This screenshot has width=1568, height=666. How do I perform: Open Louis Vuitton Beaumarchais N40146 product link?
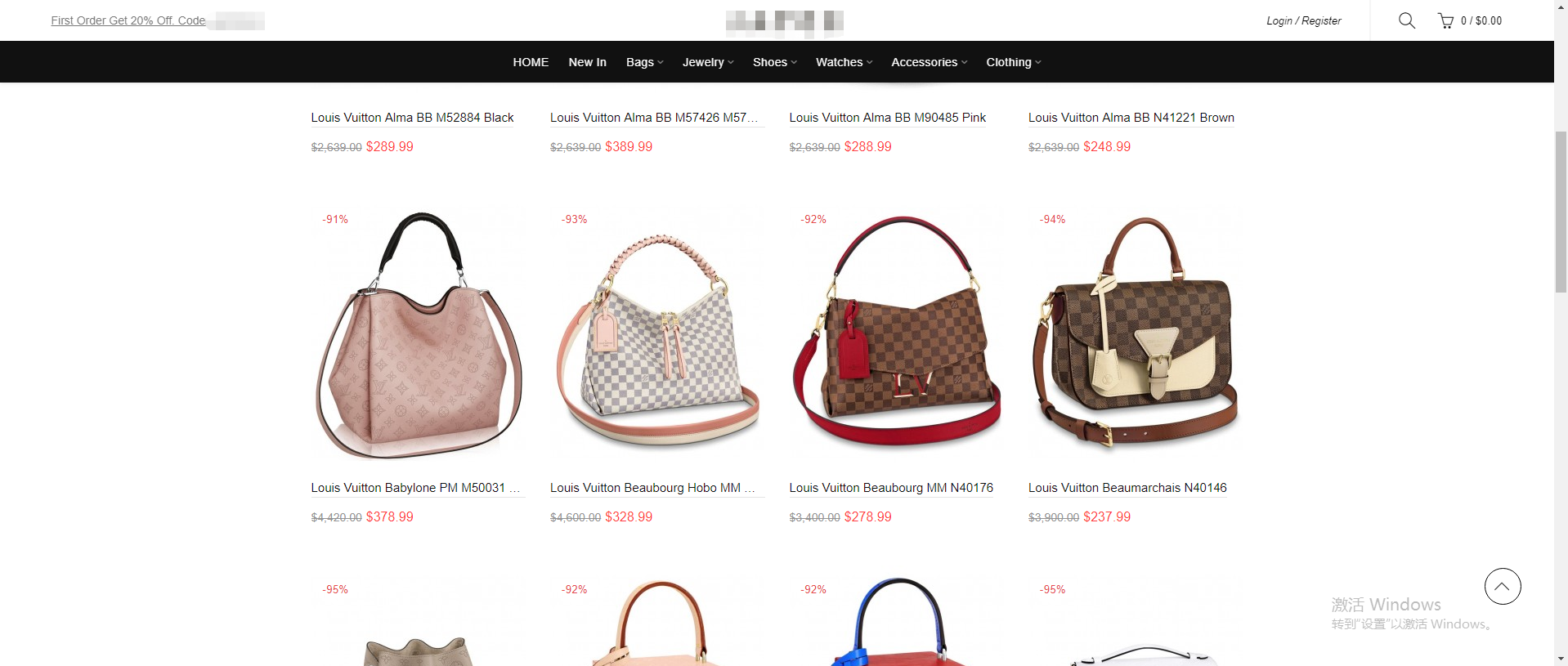tap(1127, 488)
